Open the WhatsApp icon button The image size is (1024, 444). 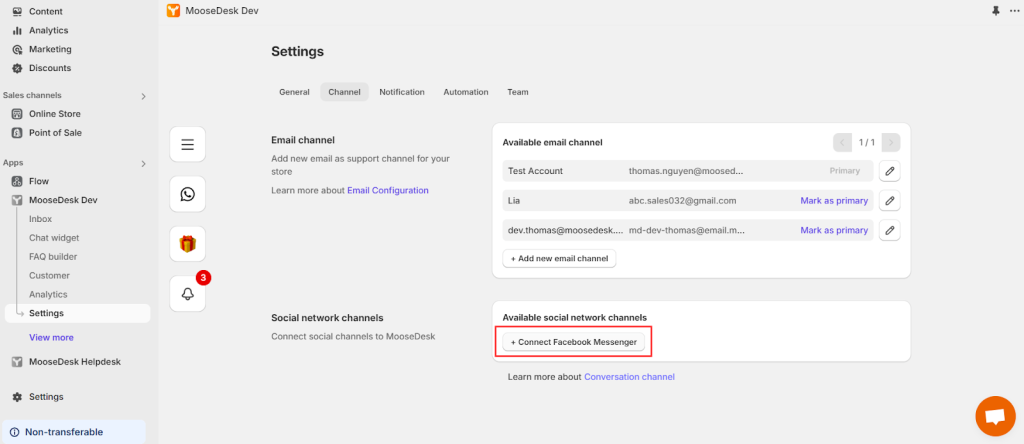click(187, 194)
